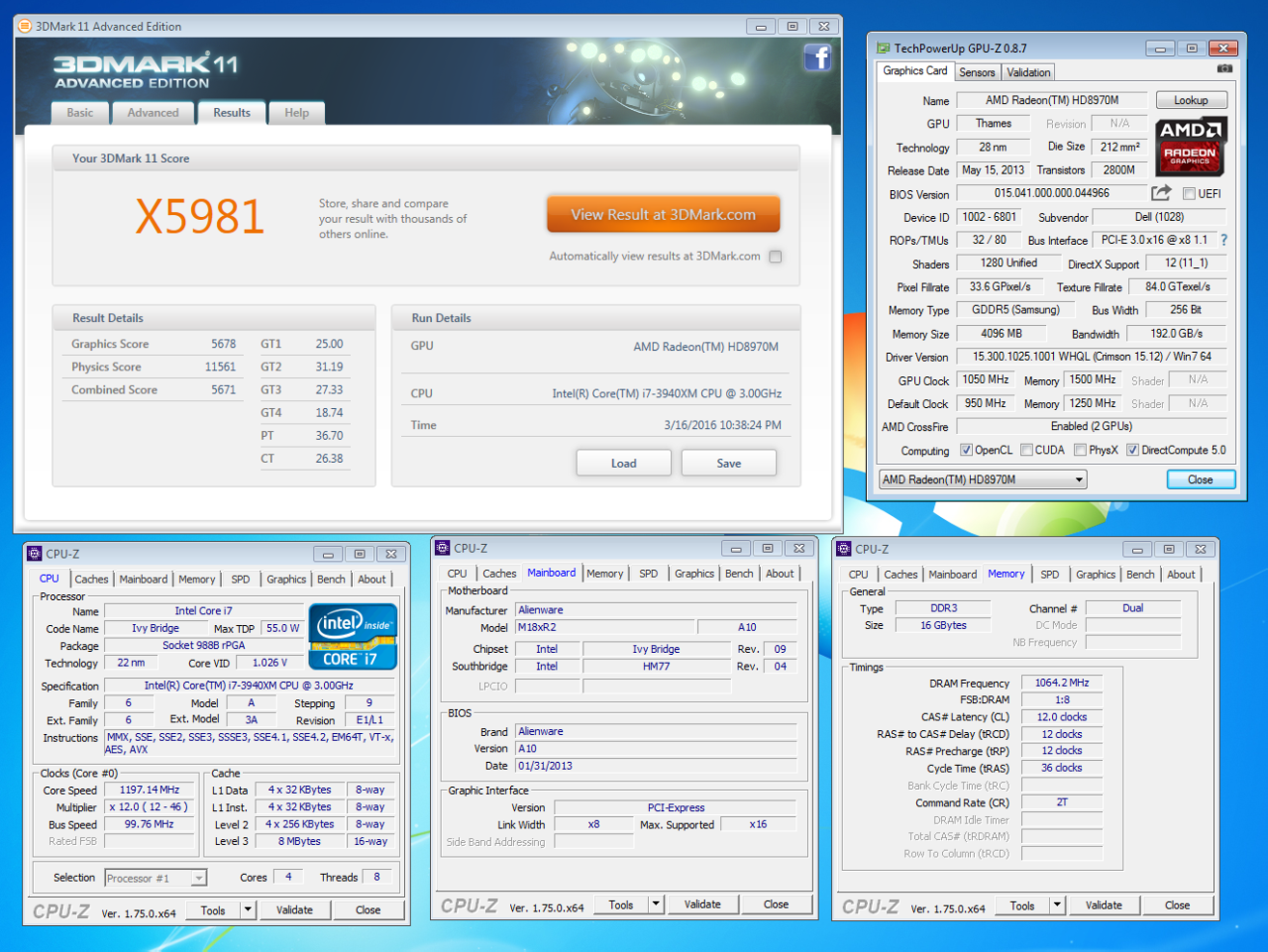The image size is (1268, 952).
Task: Open the Processor #1 selection dropdown
Action: coord(156,878)
